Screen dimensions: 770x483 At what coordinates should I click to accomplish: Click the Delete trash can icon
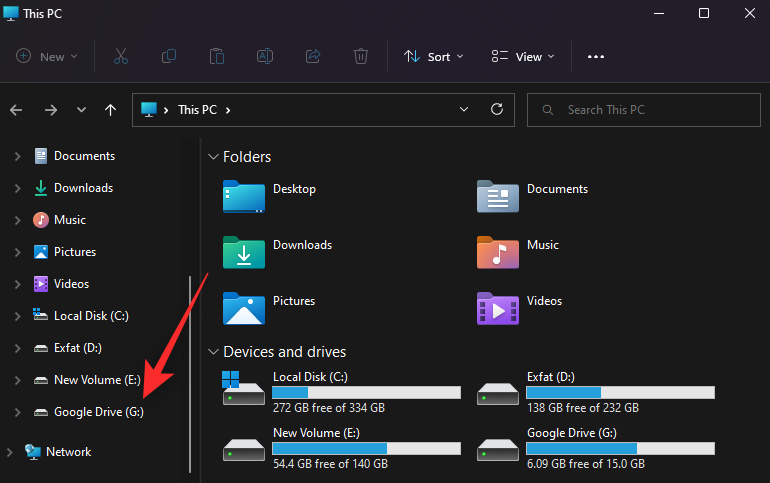point(361,56)
